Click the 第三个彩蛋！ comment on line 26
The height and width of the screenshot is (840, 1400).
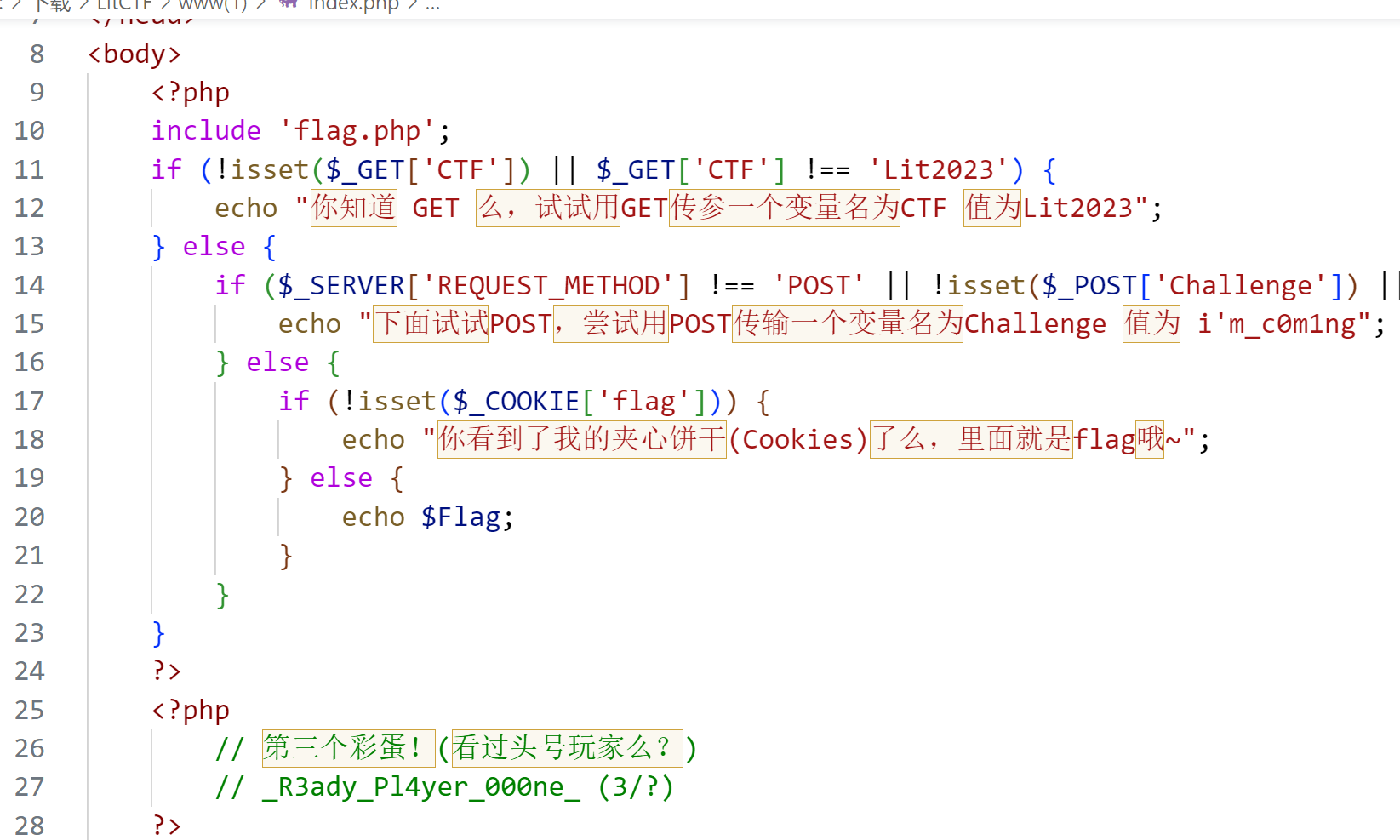tap(349, 748)
